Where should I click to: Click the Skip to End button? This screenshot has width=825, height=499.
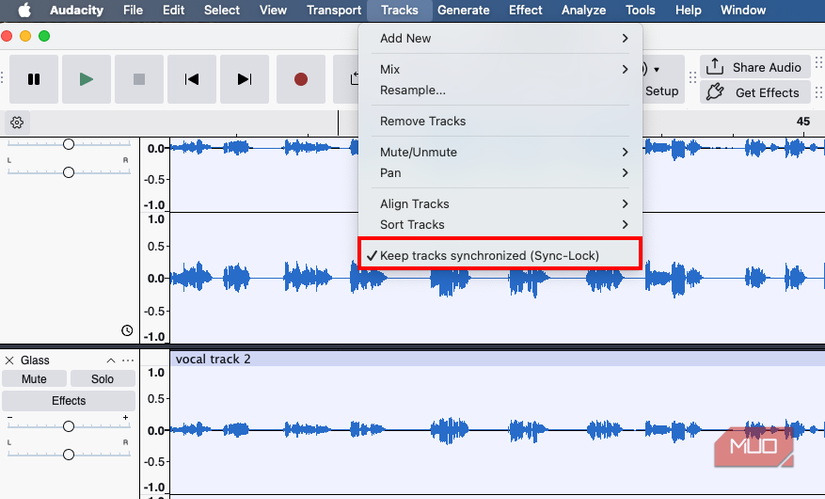pos(244,79)
